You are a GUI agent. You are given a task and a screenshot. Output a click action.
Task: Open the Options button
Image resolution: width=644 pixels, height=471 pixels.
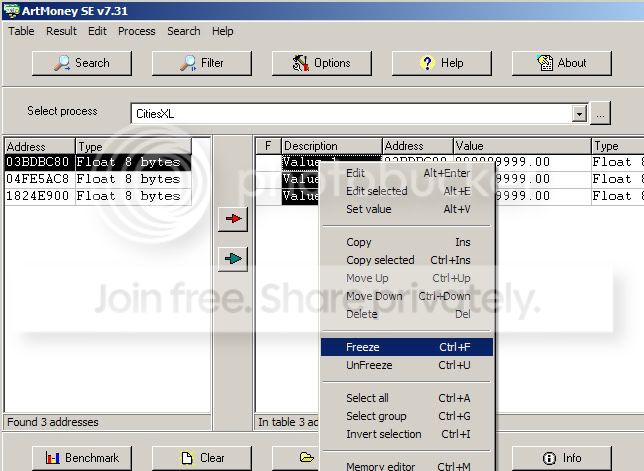point(322,63)
